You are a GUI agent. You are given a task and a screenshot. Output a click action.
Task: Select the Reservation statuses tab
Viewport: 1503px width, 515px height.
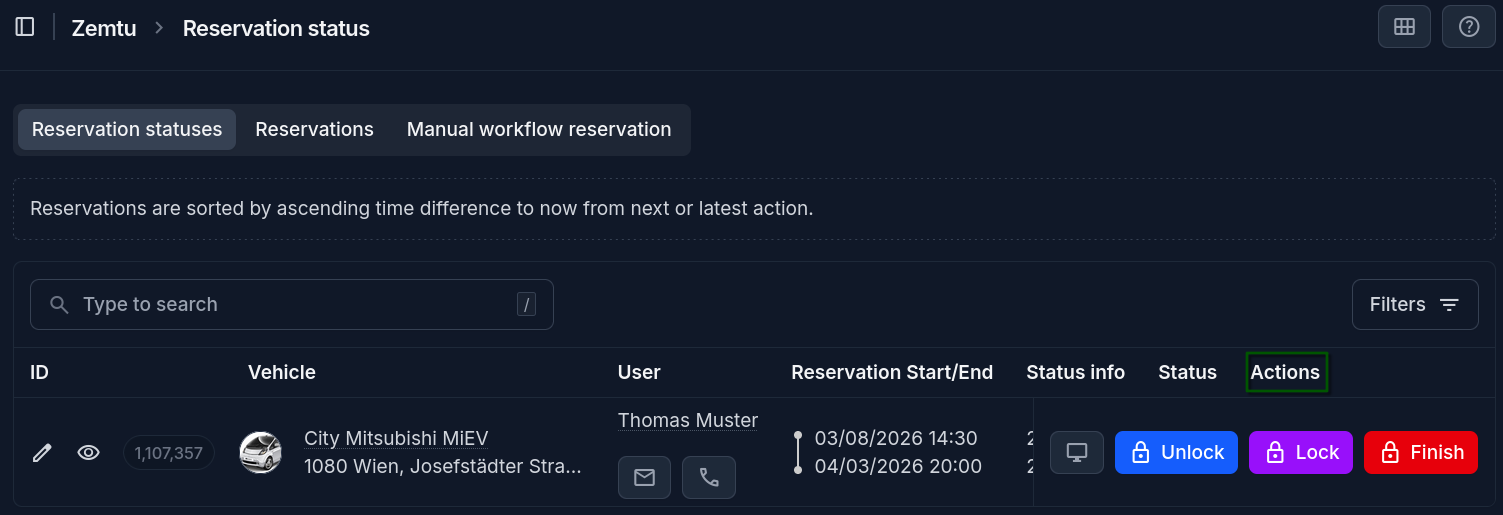tap(127, 130)
